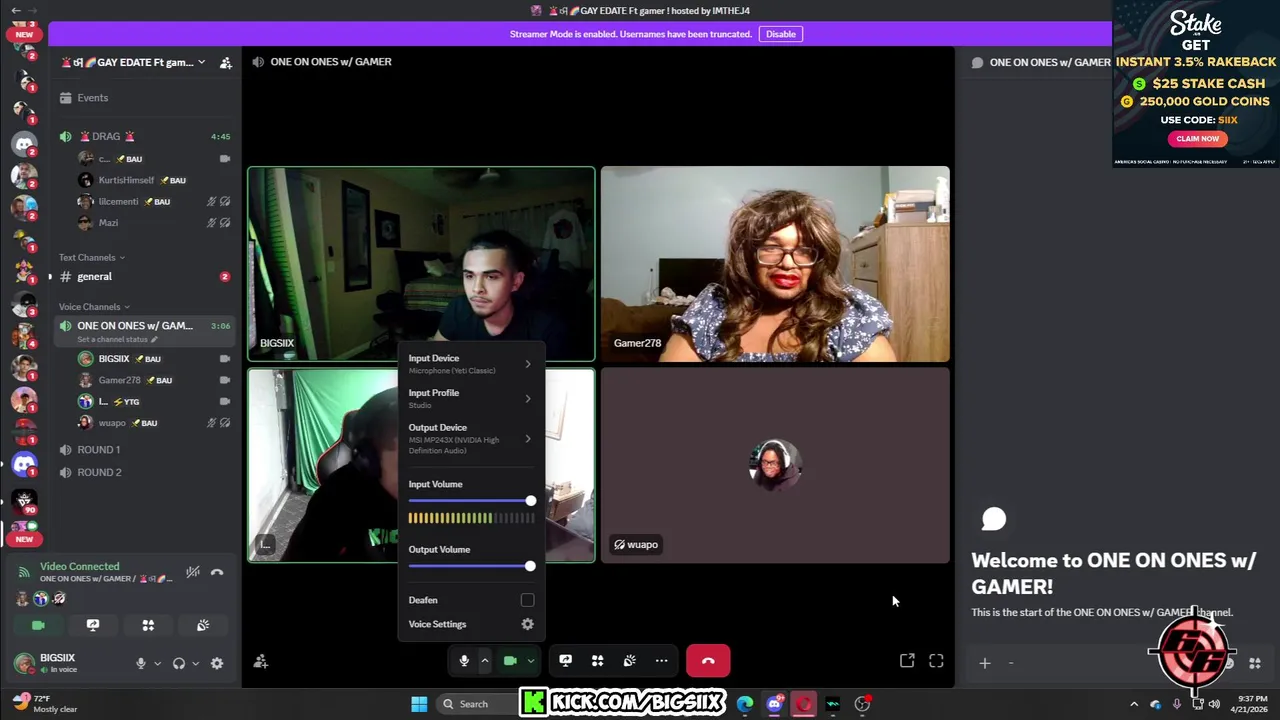Close microphone options with the up arrow in the call bar
The height and width of the screenshot is (720, 1280).
click(x=484, y=661)
